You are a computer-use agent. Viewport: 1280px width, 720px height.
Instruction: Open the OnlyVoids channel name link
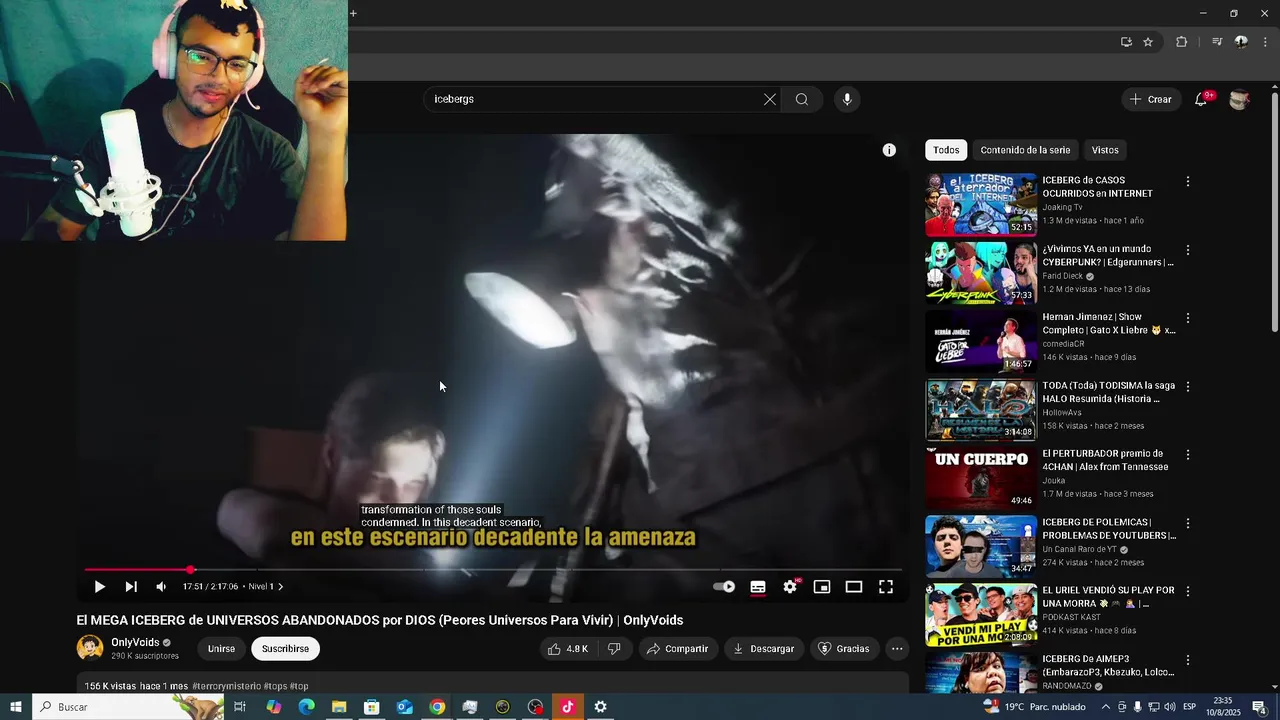(135, 643)
